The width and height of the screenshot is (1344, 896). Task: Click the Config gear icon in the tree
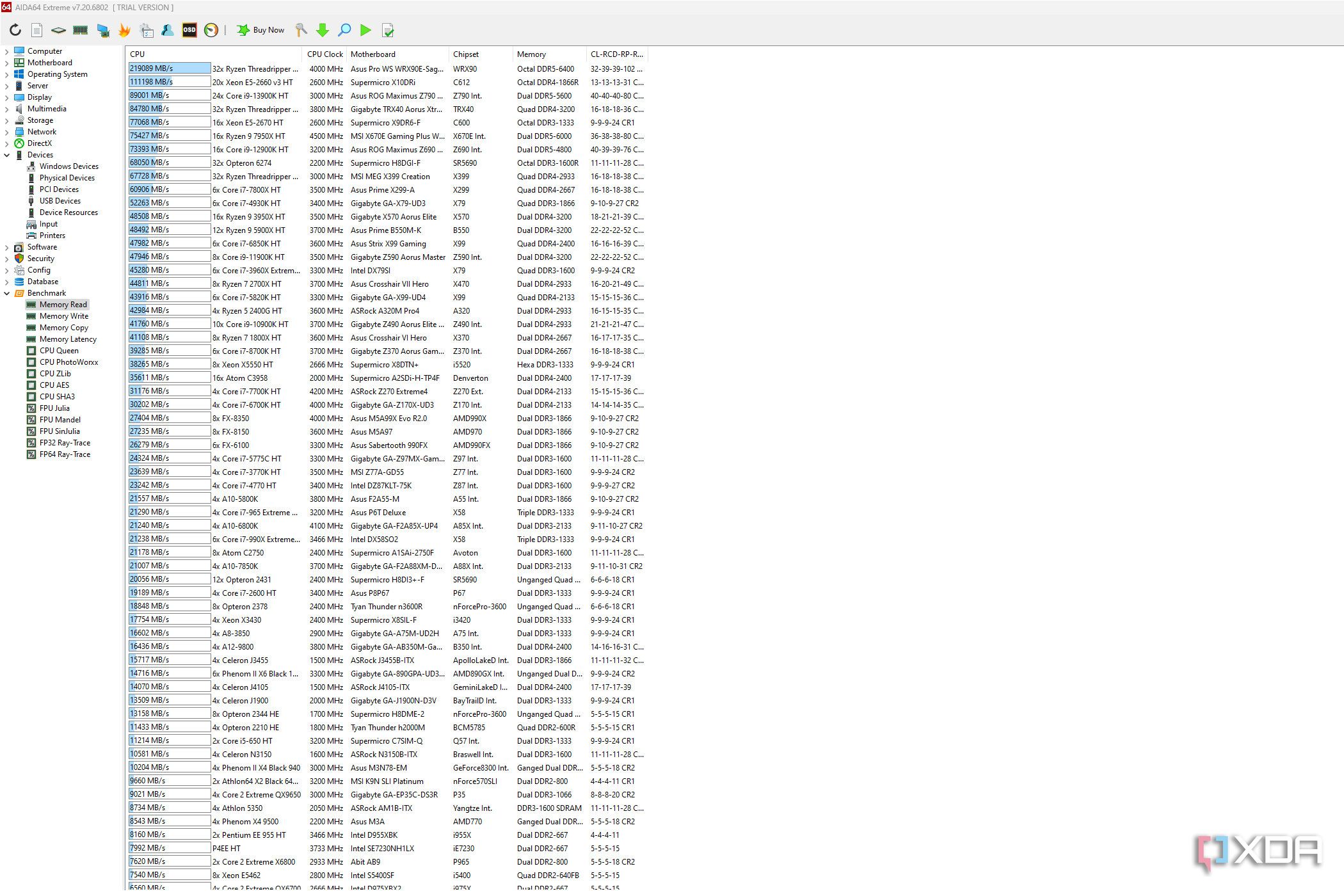point(19,270)
